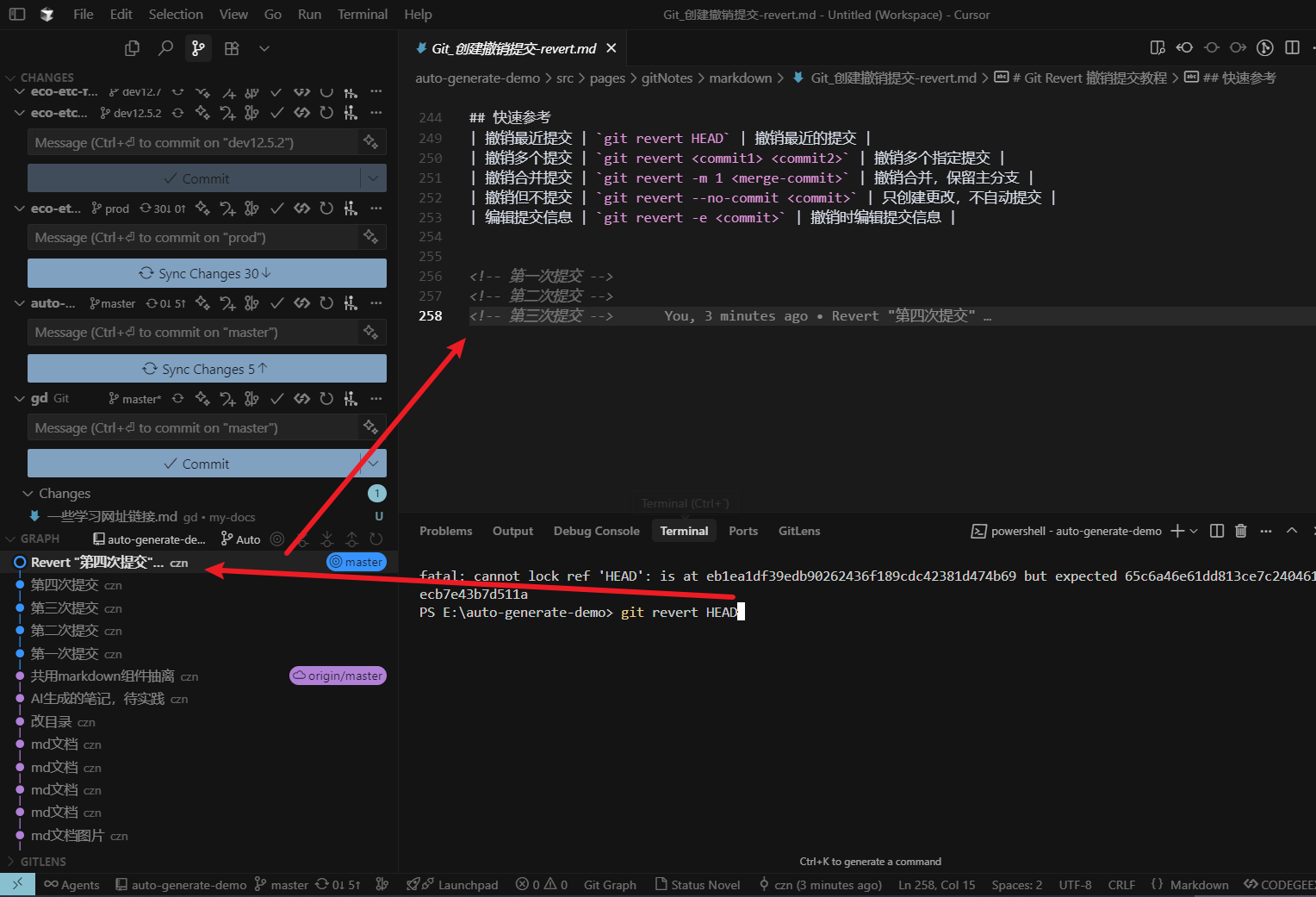Select the Source Control view icon
Viewport: 1316px width, 897px height.
[x=198, y=48]
